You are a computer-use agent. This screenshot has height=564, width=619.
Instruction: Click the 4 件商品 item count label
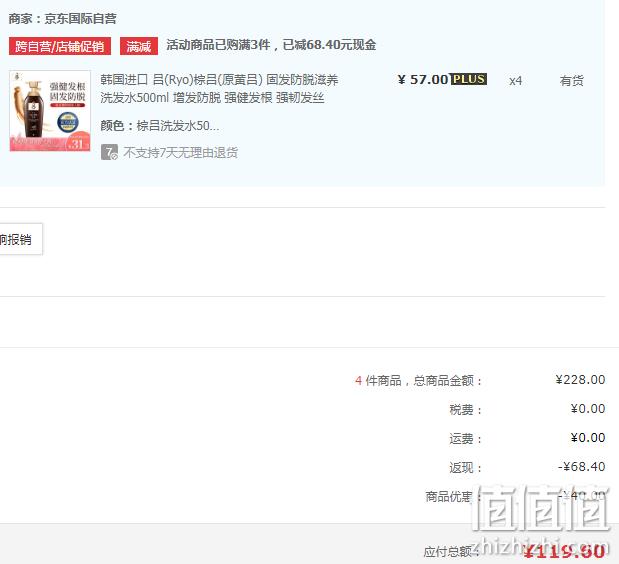point(378,381)
